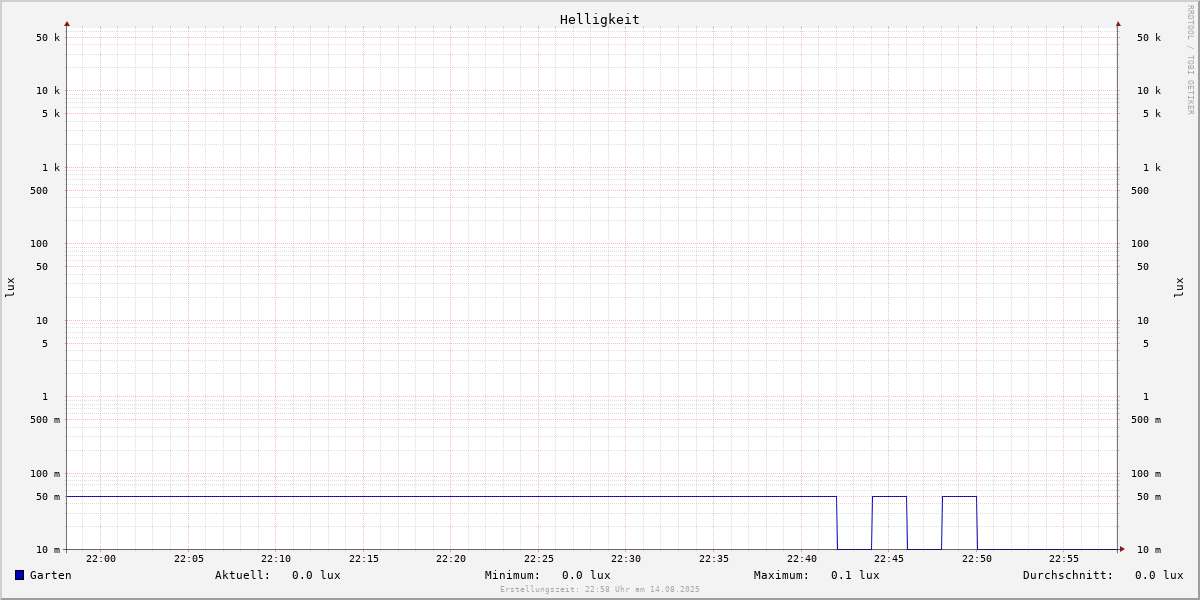This screenshot has width=1200, height=600.
Task: Click the Durchschnitt 0.0 lux value
Action: (1159, 575)
